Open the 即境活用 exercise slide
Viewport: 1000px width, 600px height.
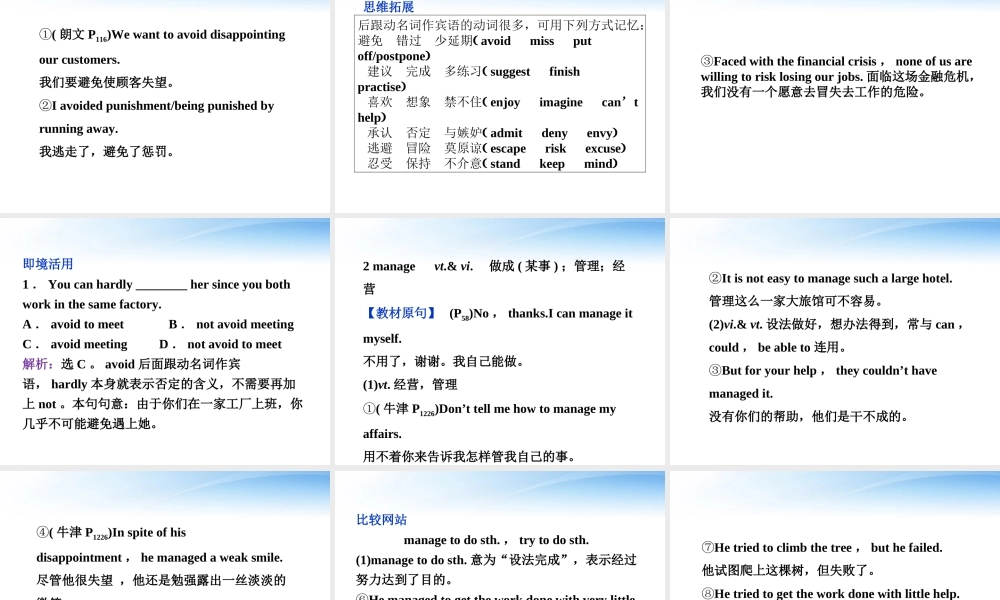(165, 342)
